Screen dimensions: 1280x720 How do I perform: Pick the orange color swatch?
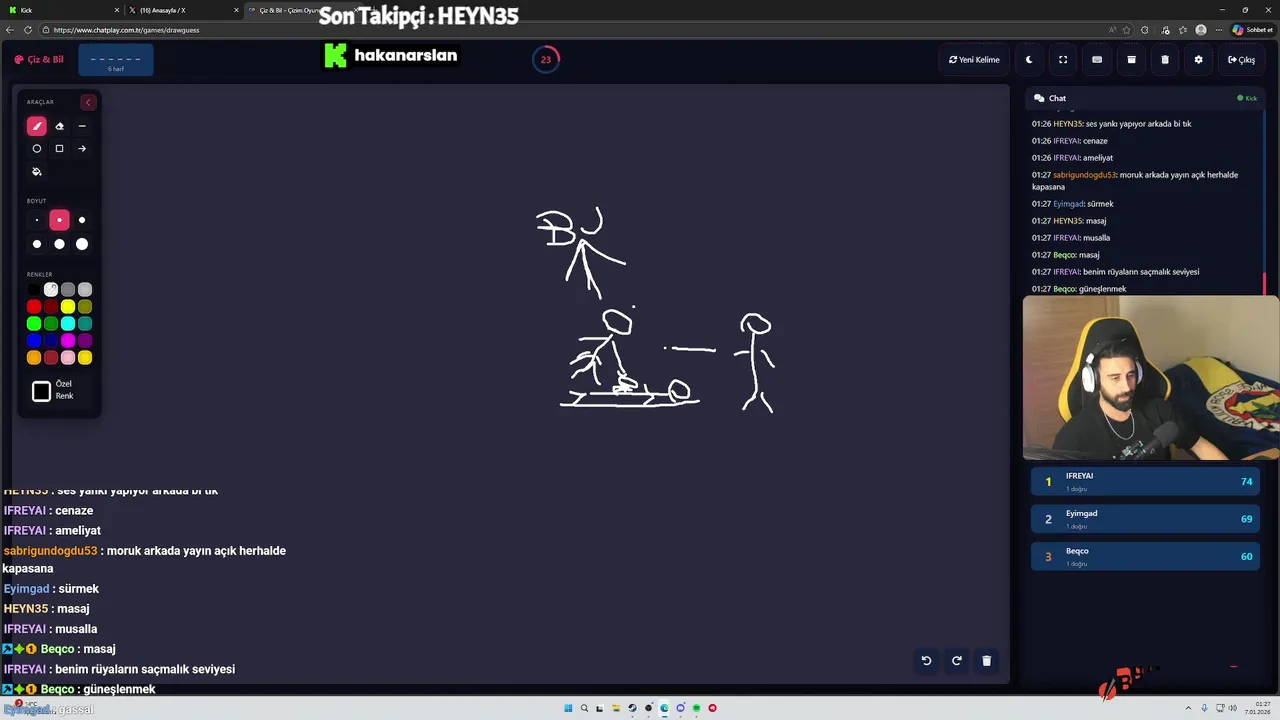(34, 358)
